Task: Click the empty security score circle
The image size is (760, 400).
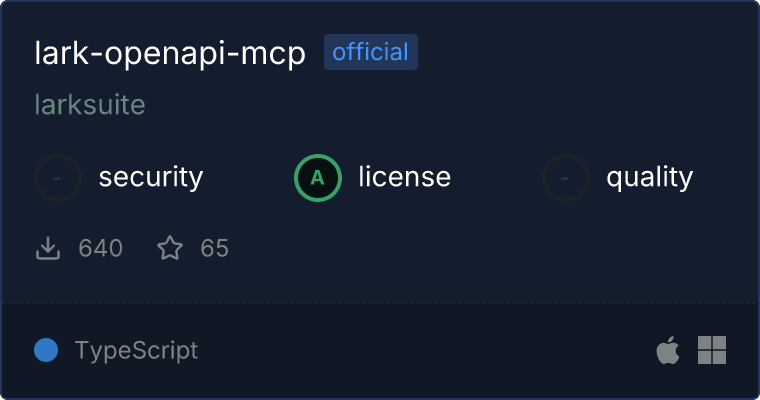Action: [x=58, y=178]
